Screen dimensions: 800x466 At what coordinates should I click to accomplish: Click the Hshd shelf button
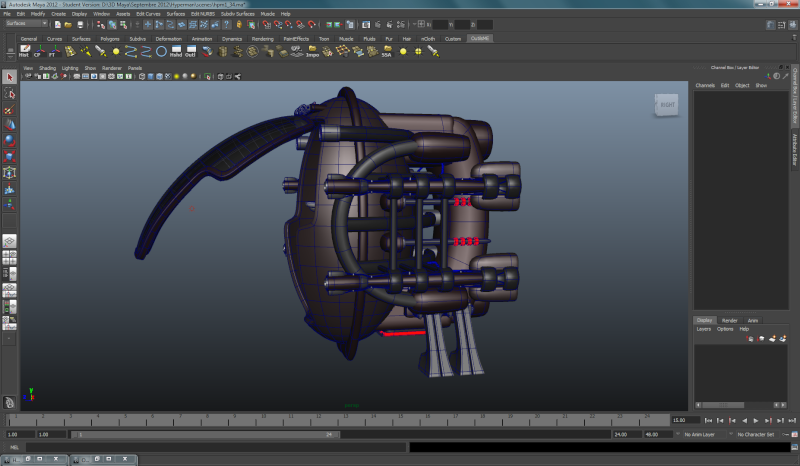click(176, 51)
